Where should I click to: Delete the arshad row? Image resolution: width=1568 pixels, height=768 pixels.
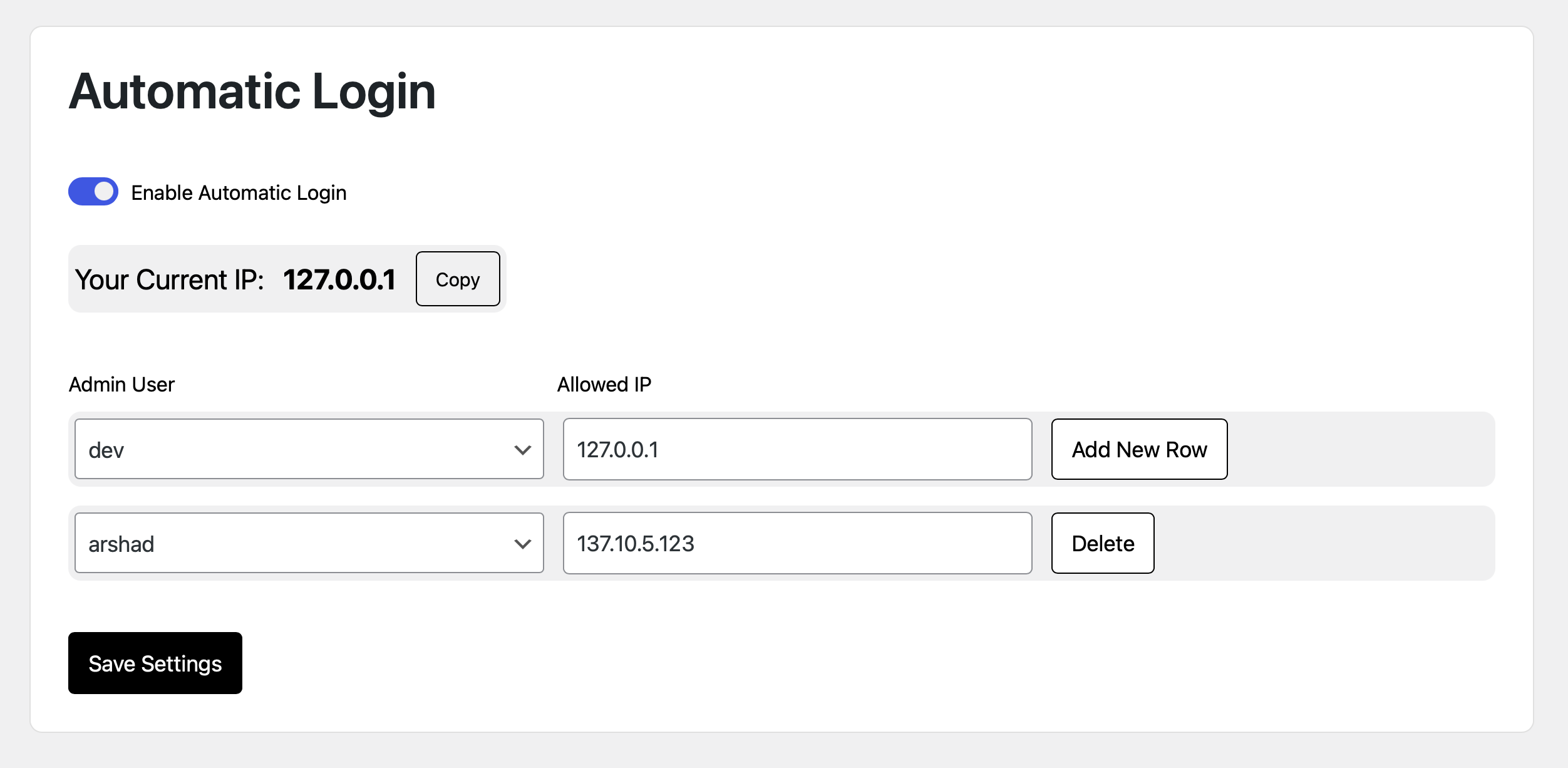point(1103,543)
